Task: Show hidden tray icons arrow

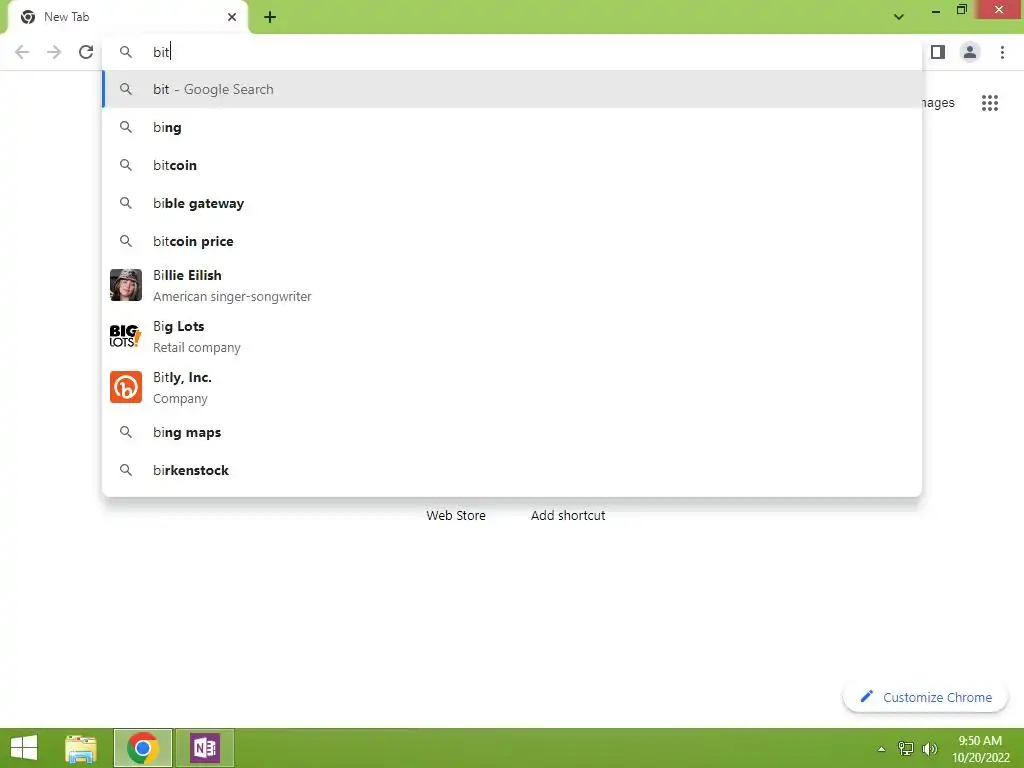Action: coord(881,749)
